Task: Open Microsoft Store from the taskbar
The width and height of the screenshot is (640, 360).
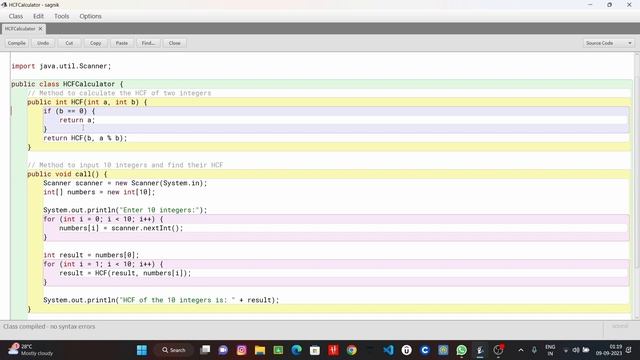Action: click(x=315, y=350)
